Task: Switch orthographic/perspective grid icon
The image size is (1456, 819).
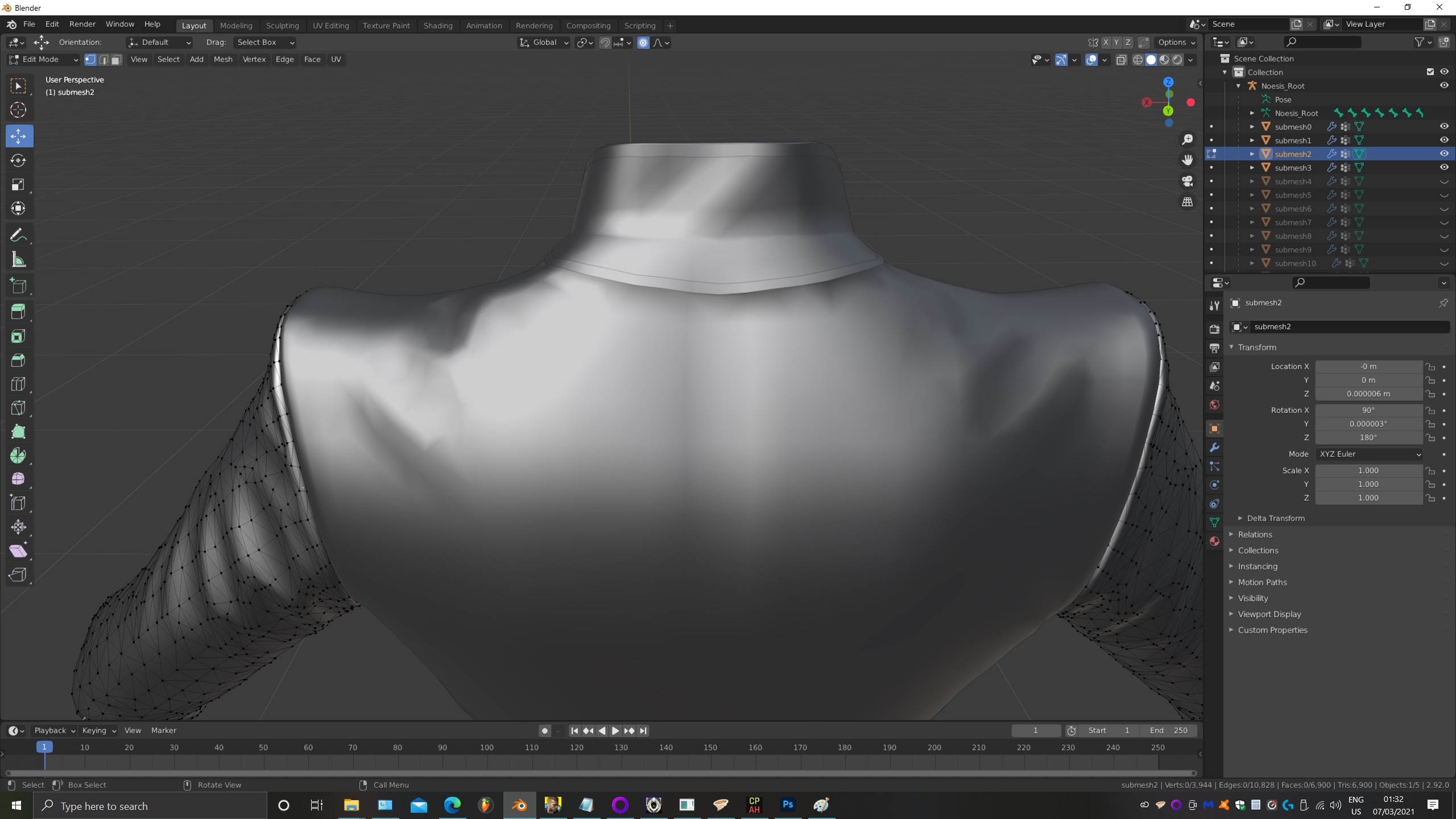Action: click(x=1188, y=202)
